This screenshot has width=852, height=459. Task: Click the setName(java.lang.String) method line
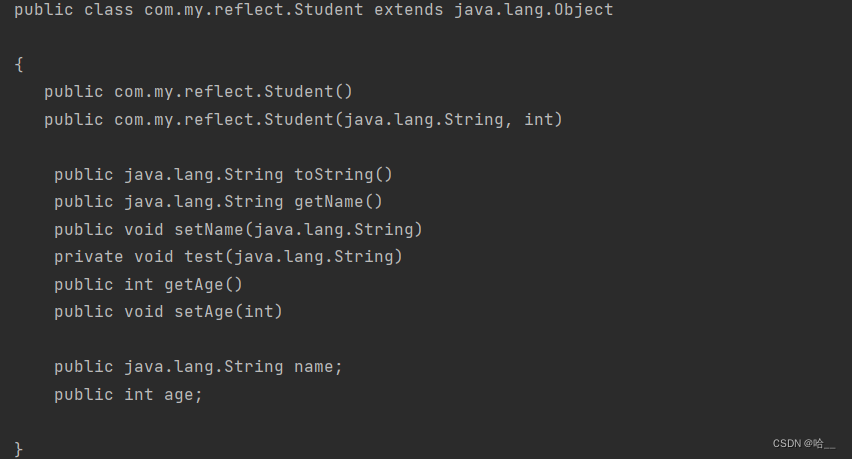coord(239,229)
